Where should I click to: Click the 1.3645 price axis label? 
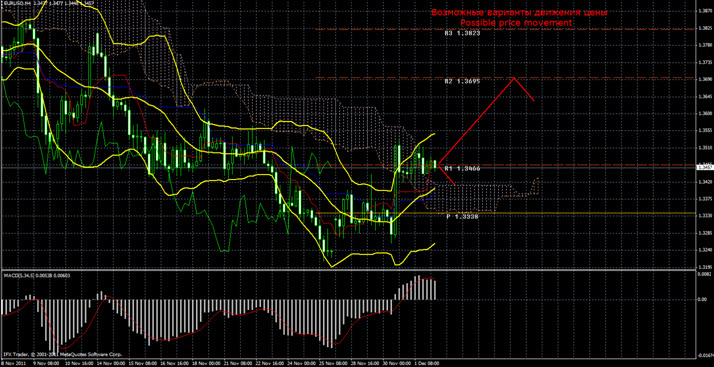click(704, 97)
